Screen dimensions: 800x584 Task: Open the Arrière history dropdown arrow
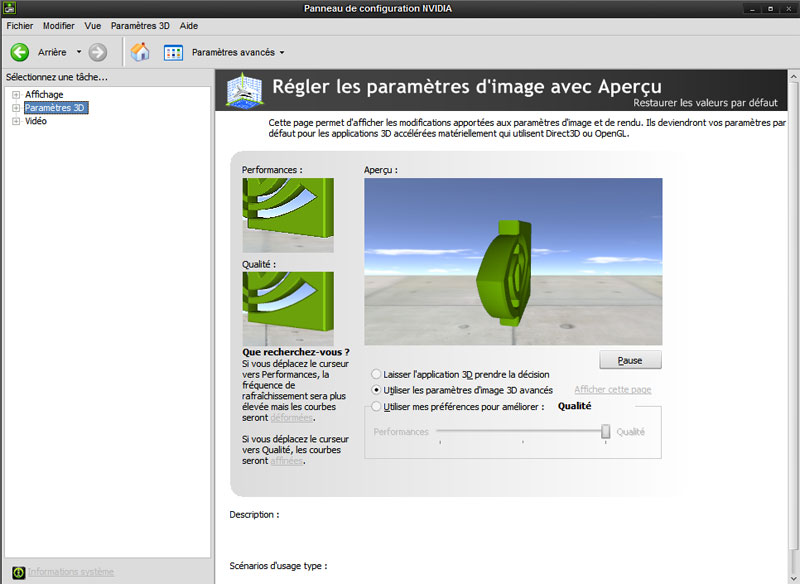click(x=79, y=52)
